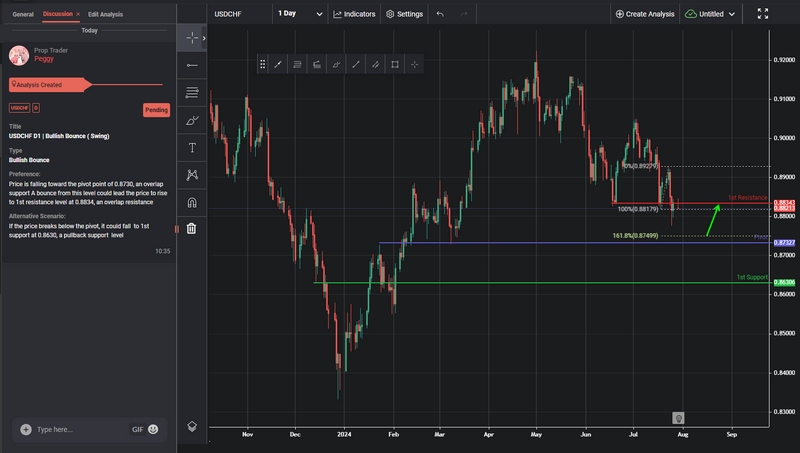Screen dimensions: 800x453
Task: Select Fibonacci tool in floating toolbar
Action: click(x=297, y=64)
